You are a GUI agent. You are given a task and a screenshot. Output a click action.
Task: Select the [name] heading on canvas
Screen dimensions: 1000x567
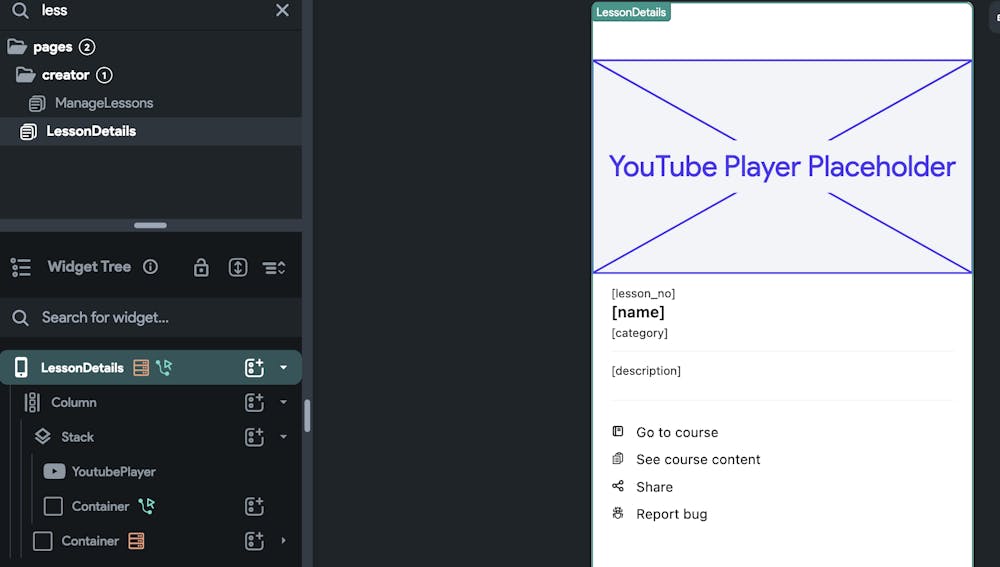[x=638, y=312]
